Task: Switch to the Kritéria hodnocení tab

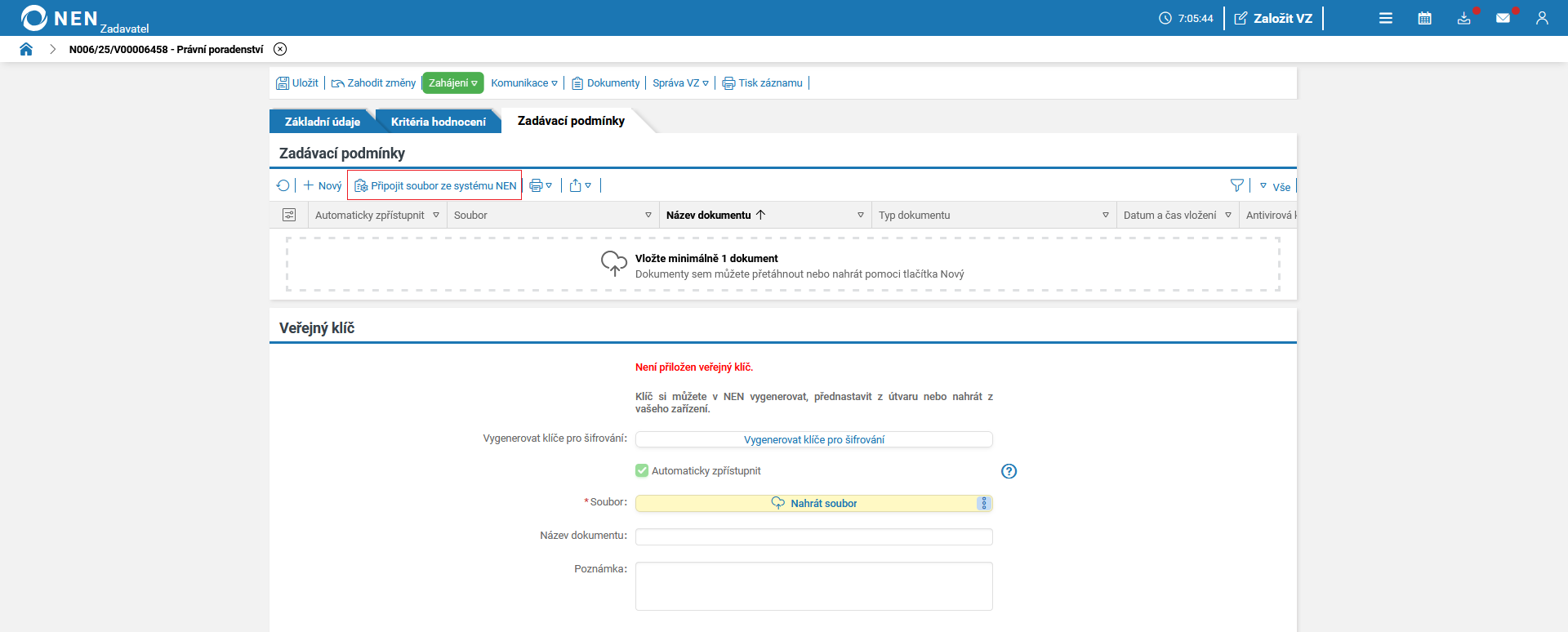Action: click(438, 122)
